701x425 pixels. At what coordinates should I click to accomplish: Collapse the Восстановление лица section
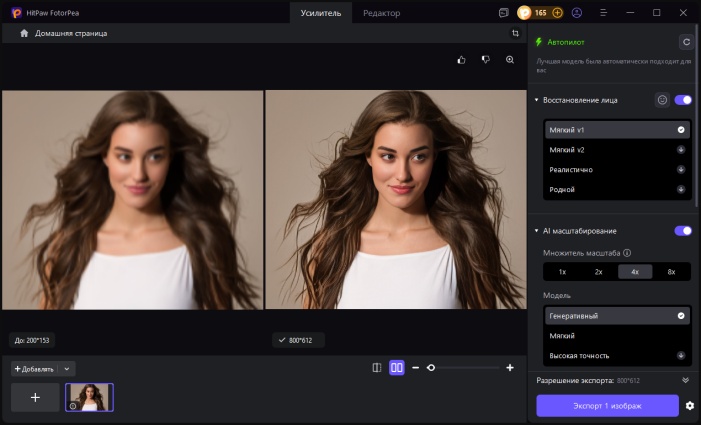537,100
